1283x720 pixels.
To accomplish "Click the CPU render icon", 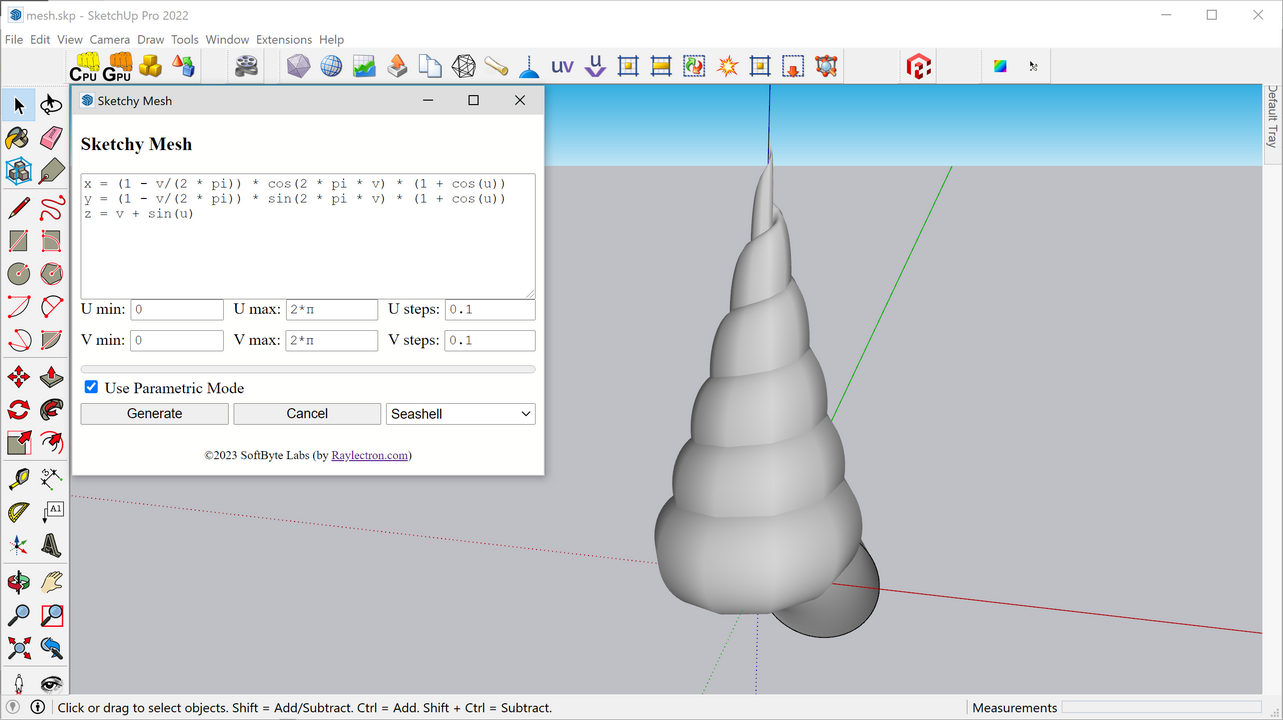I will click(84, 65).
